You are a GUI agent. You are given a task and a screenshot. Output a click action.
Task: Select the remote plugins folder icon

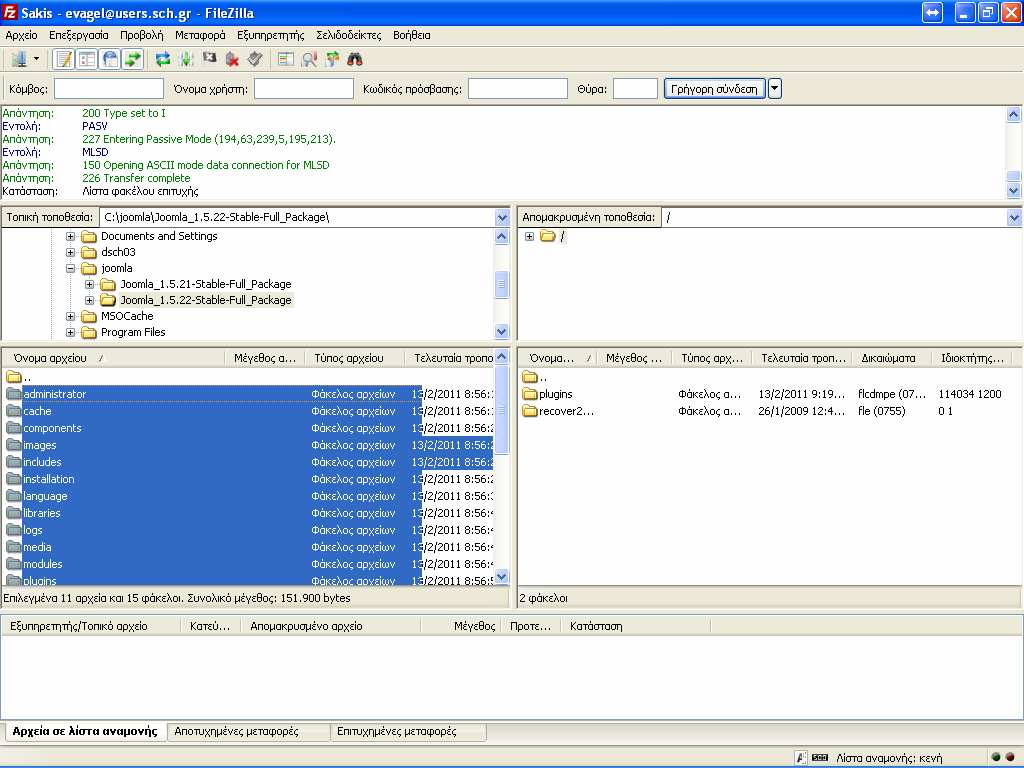click(530, 394)
